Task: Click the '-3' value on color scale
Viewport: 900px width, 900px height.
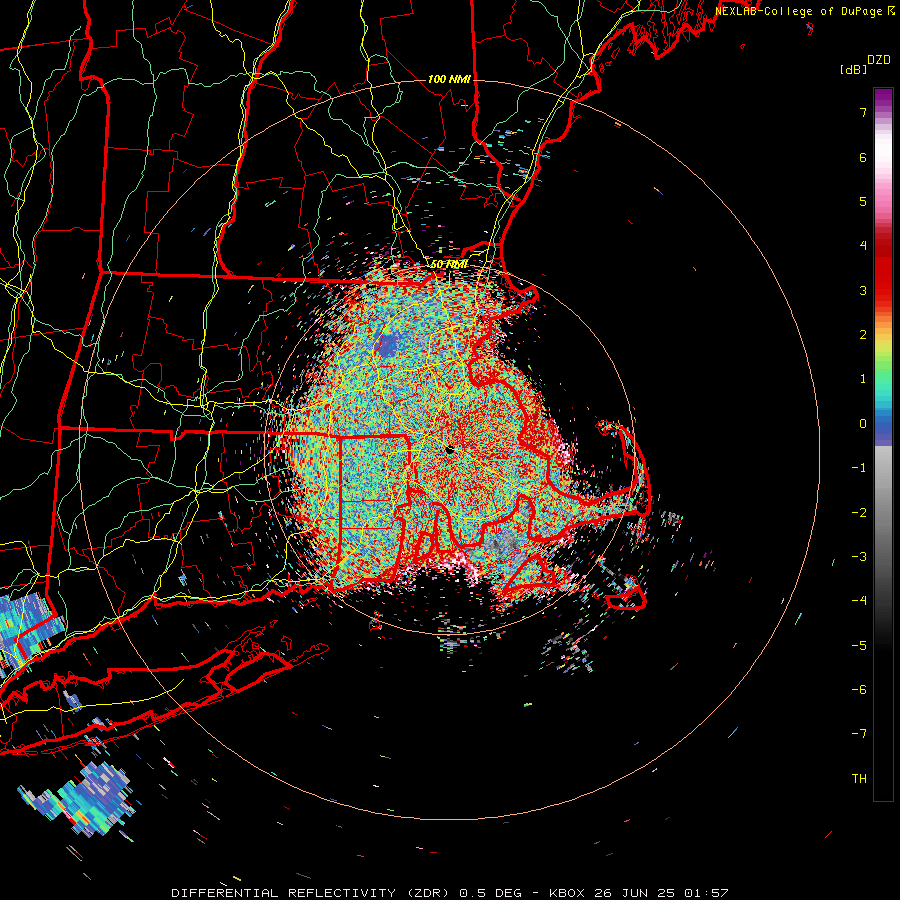Action: (x=859, y=557)
